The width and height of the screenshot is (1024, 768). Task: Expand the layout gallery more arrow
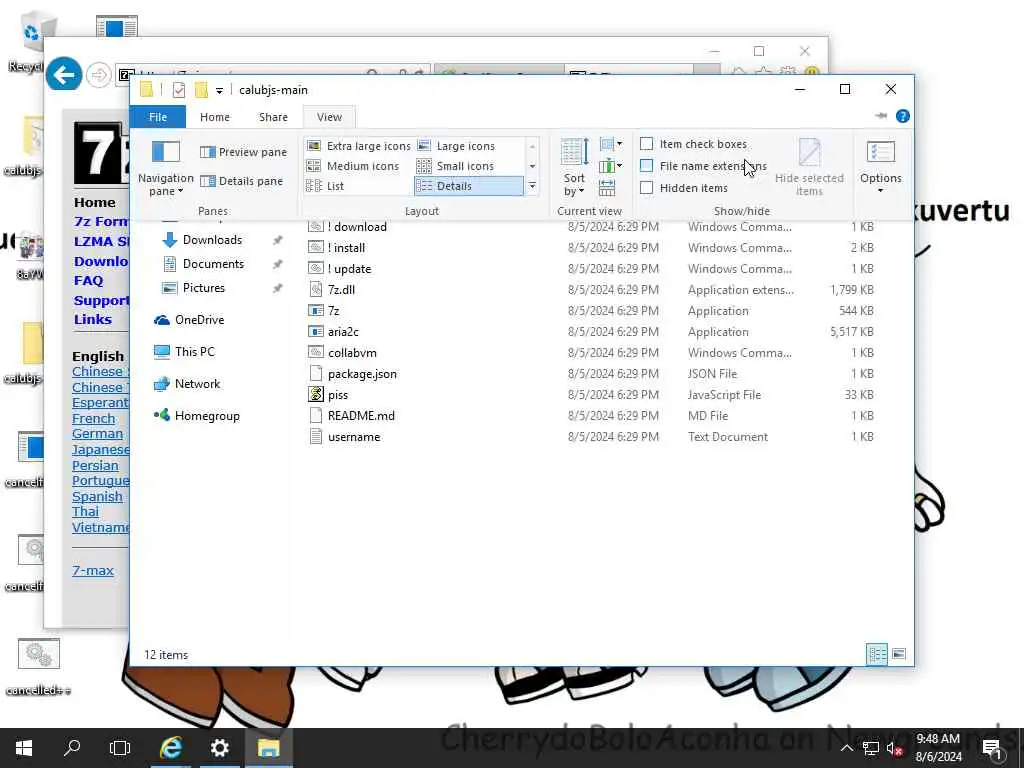[x=532, y=186]
